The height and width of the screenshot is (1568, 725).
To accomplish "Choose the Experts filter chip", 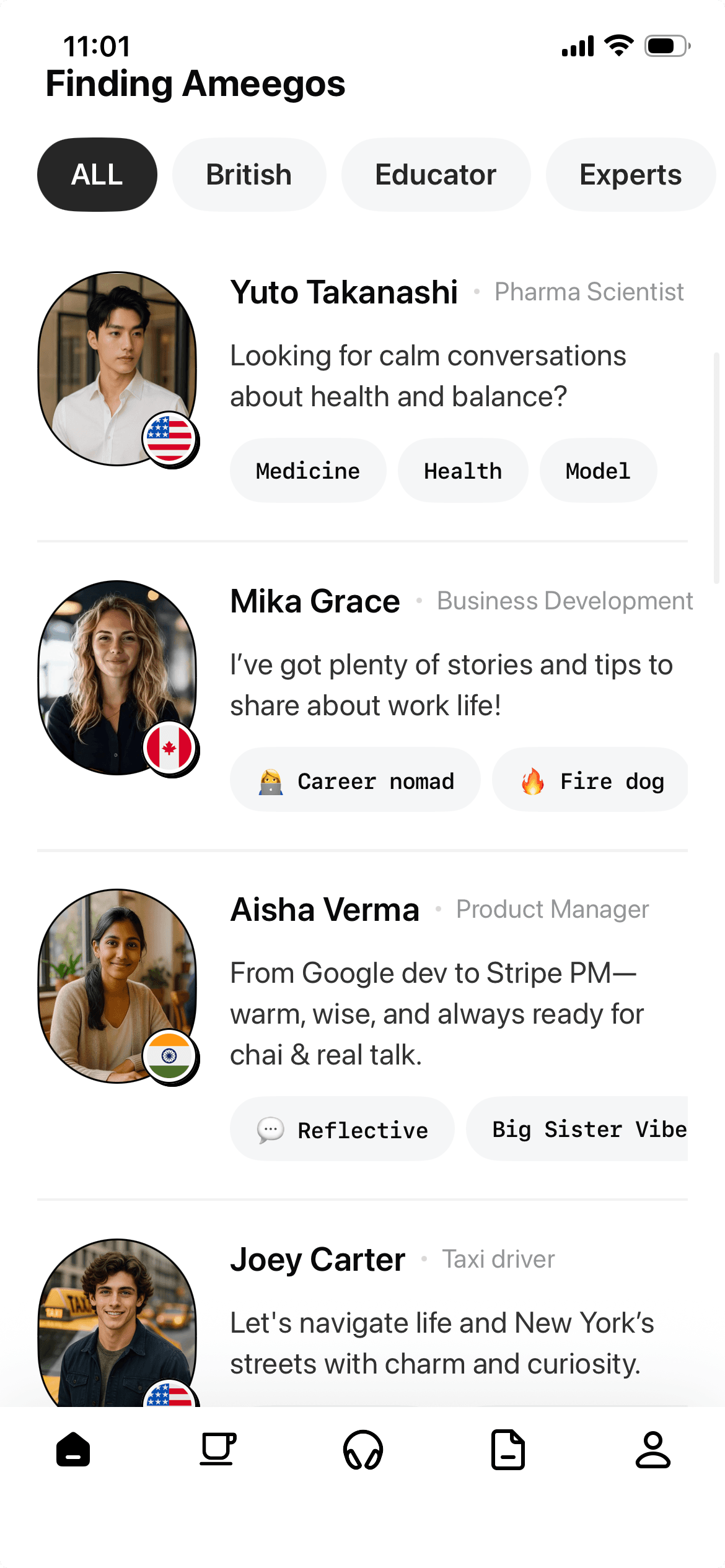I will coord(630,175).
